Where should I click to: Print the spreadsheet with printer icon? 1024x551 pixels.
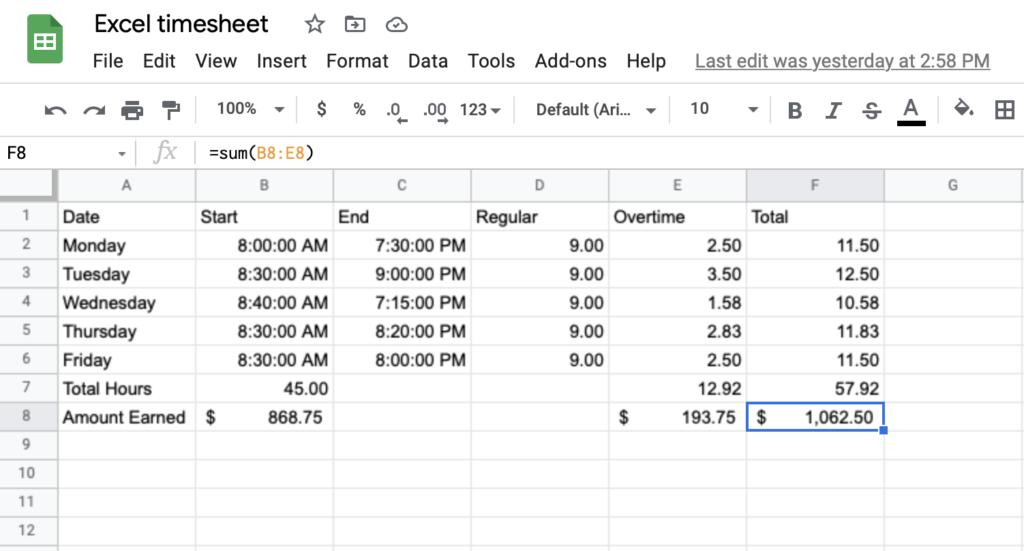click(132, 110)
